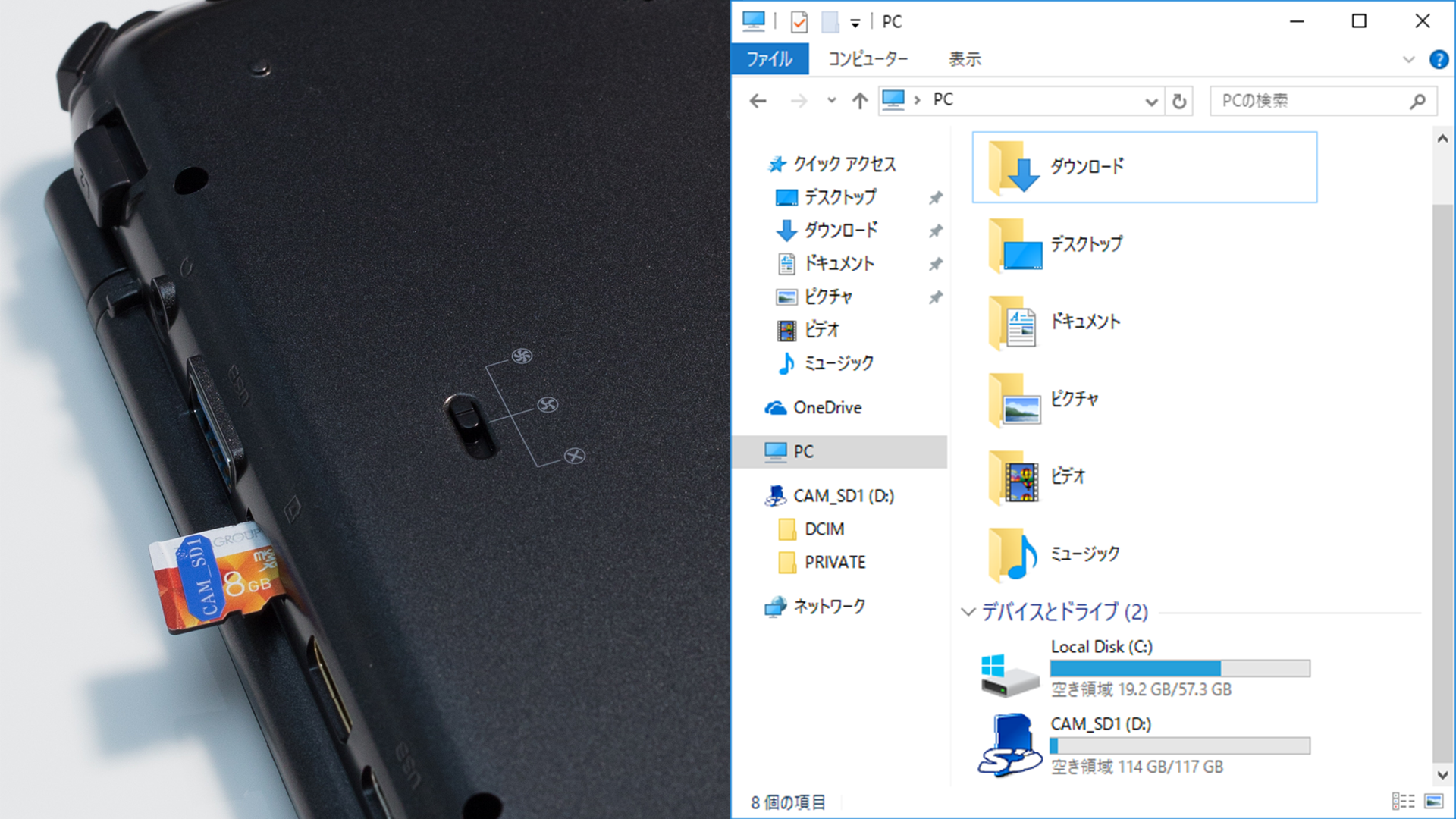Open the address bar history dropdown
Viewport: 1456px width, 819px height.
pyautogui.click(x=1151, y=102)
